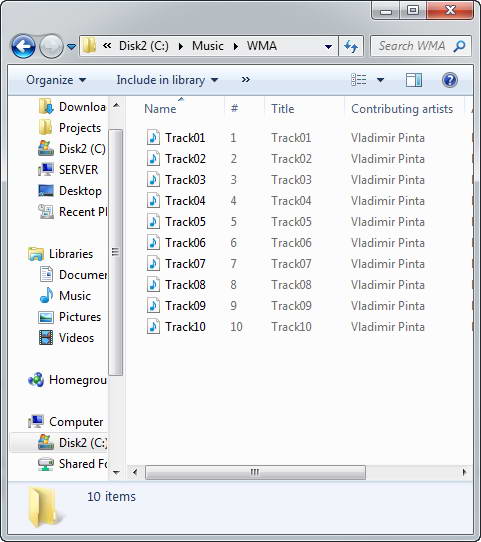Screen dimensions: 481x542
Task: Select file name Track09
Action: [185, 306]
